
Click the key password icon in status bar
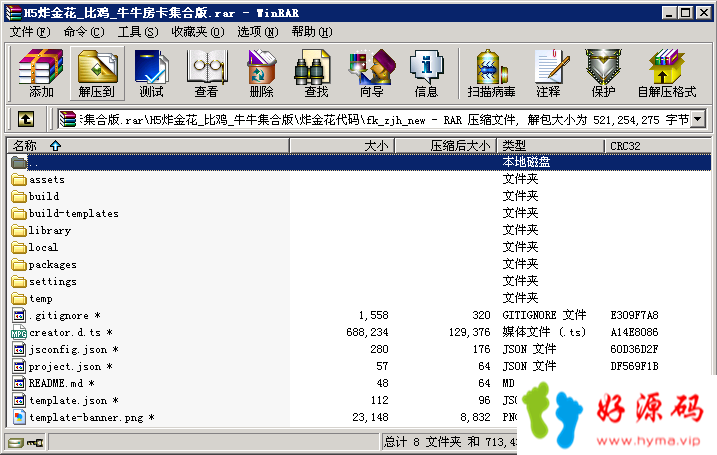pos(35,443)
